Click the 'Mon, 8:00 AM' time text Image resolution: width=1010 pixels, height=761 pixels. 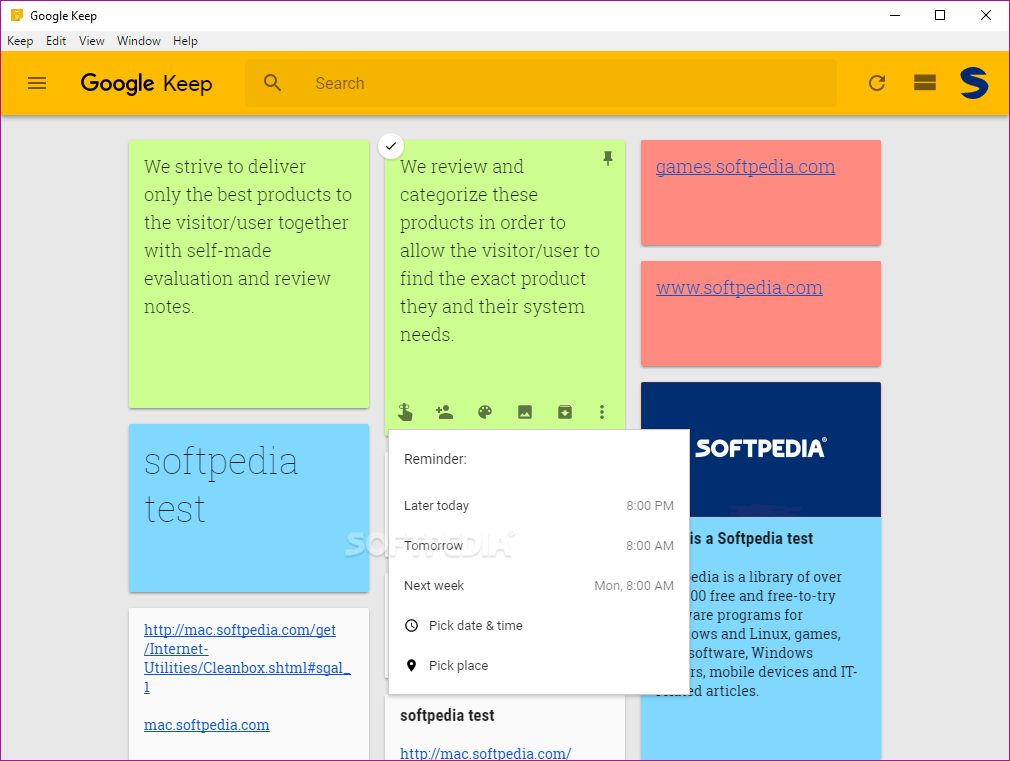point(634,586)
